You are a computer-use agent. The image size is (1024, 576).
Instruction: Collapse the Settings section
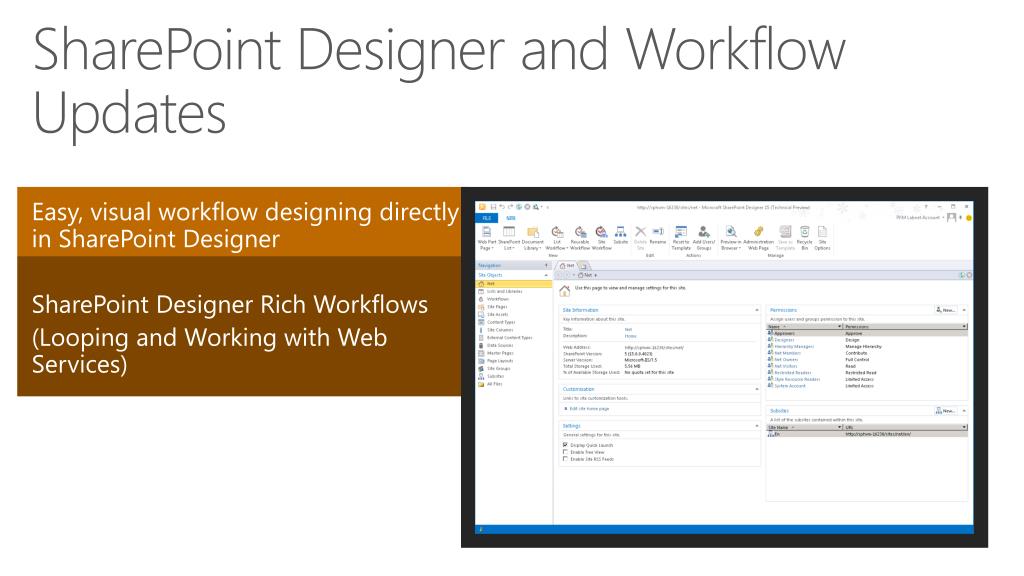point(757,426)
